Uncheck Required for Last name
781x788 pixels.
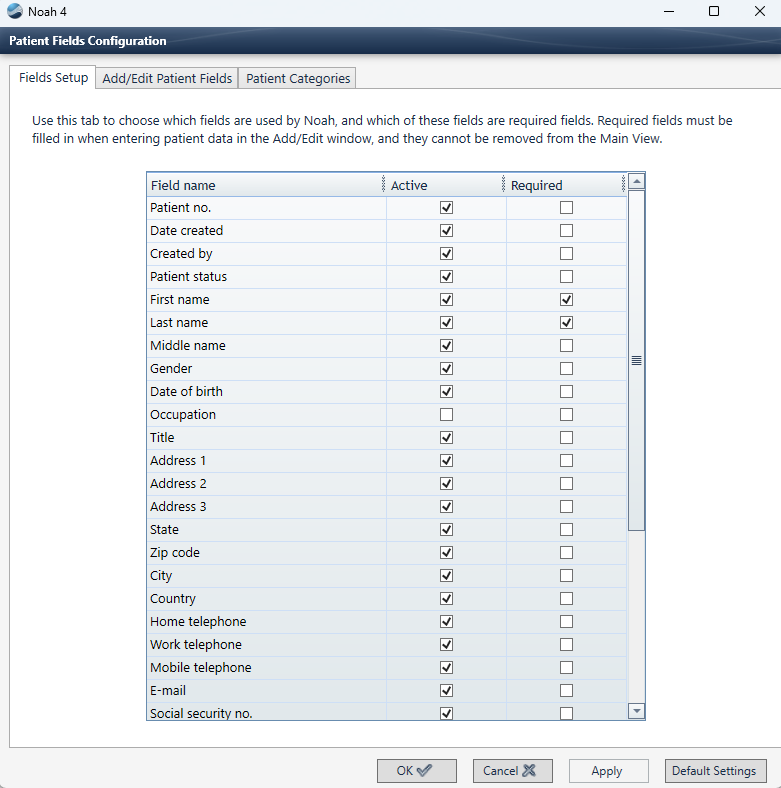coord(566,323)
